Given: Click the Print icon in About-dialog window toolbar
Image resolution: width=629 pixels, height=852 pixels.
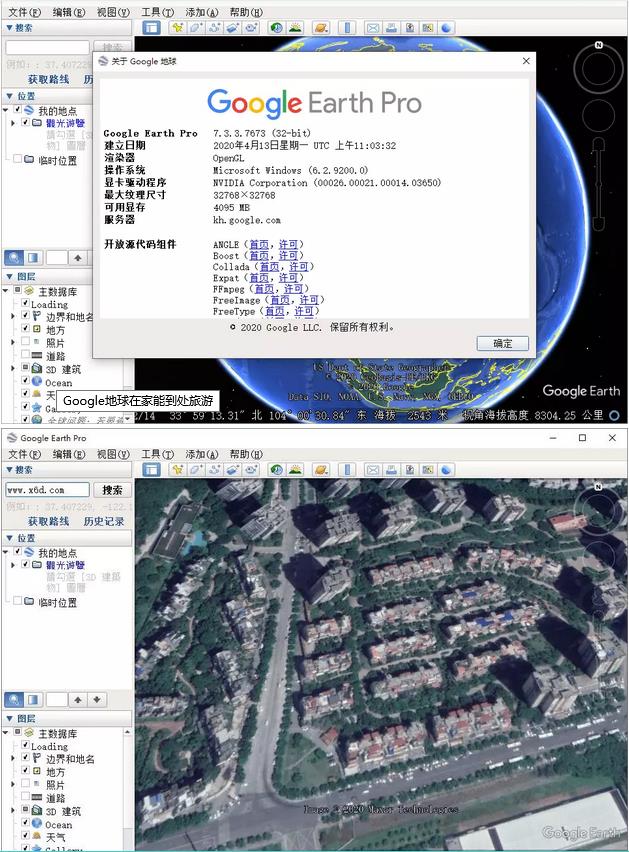Looking at the screenshot, I should pos(391,28).
